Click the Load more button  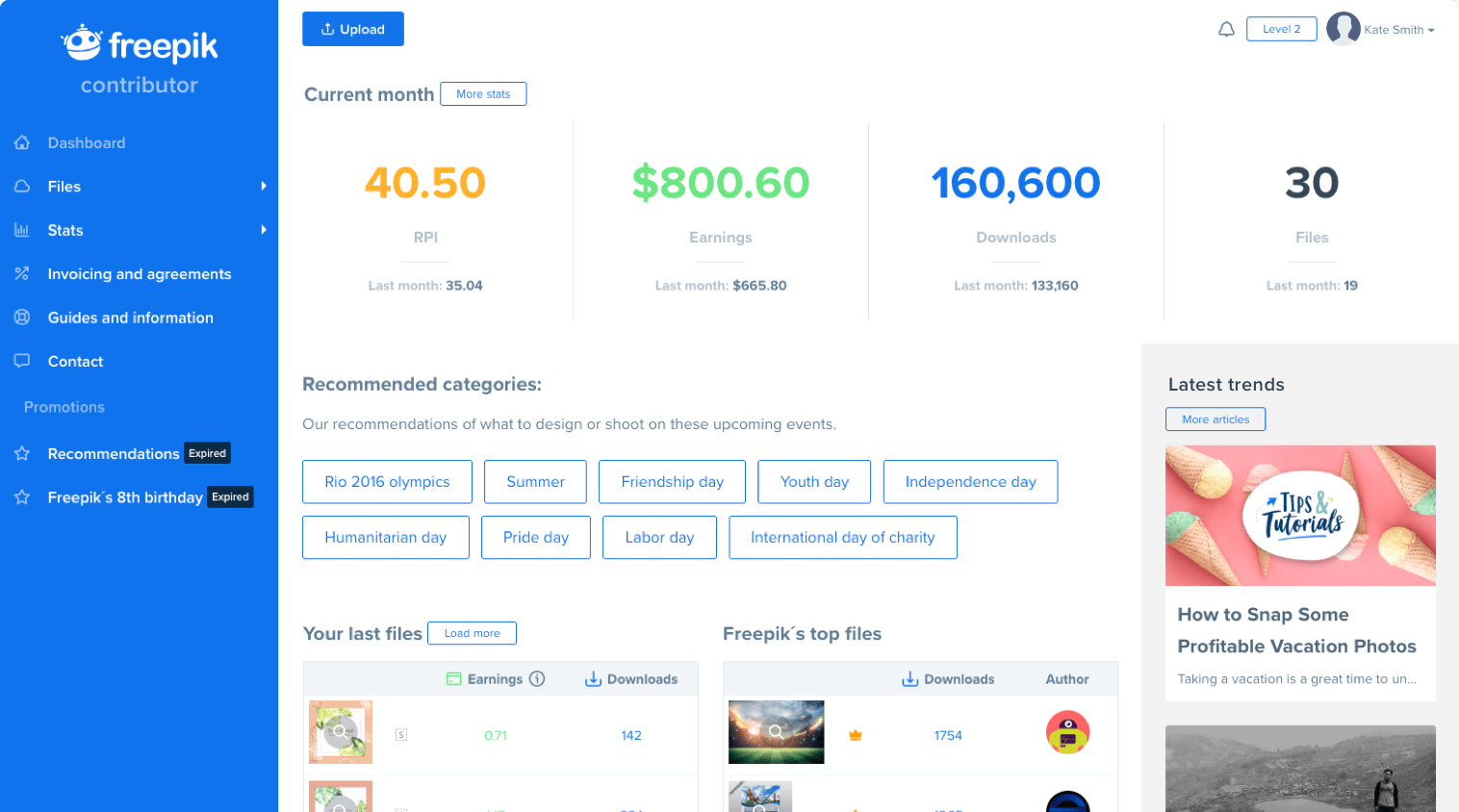tap(473, 633)
